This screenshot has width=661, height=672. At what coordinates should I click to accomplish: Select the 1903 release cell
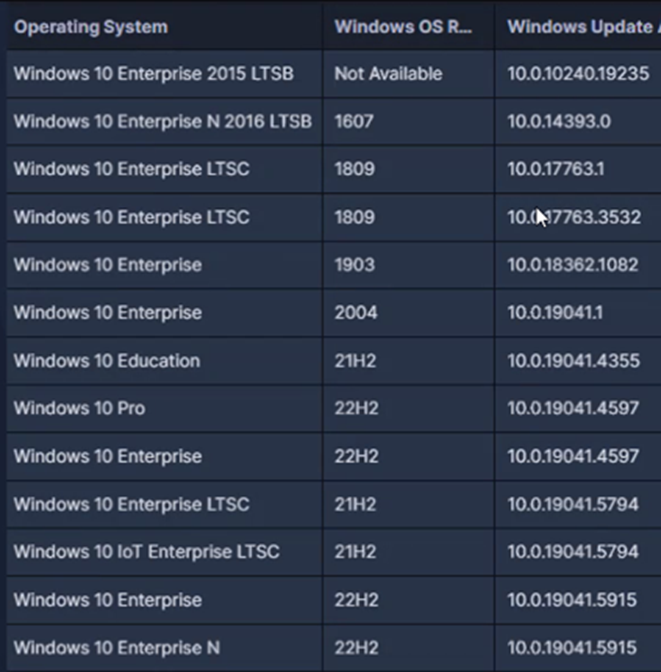(x=355, y=265)
